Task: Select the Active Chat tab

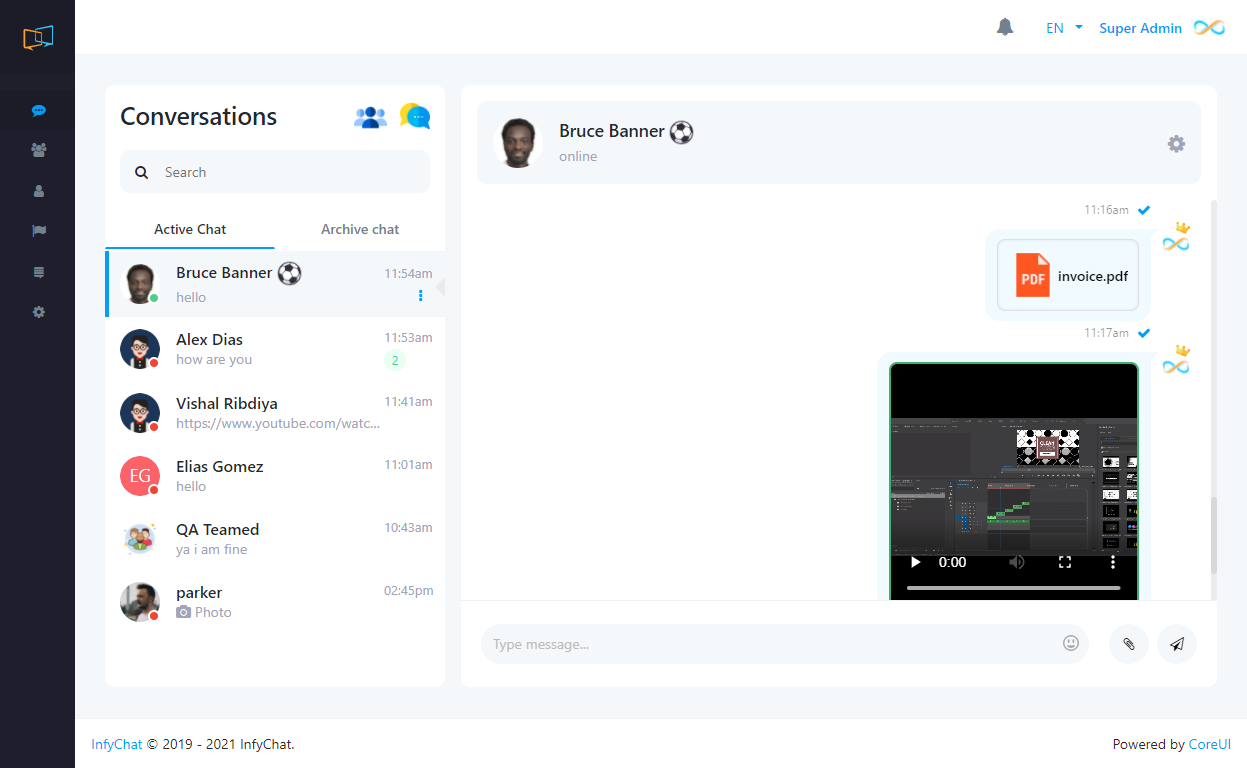Action: [190, 229]
